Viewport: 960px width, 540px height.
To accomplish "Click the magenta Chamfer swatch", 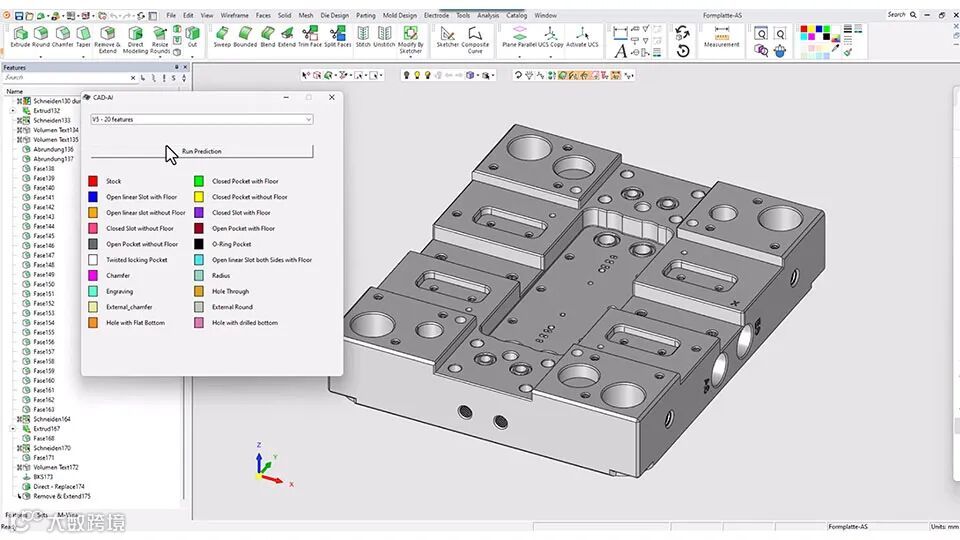I will point(93,276).
